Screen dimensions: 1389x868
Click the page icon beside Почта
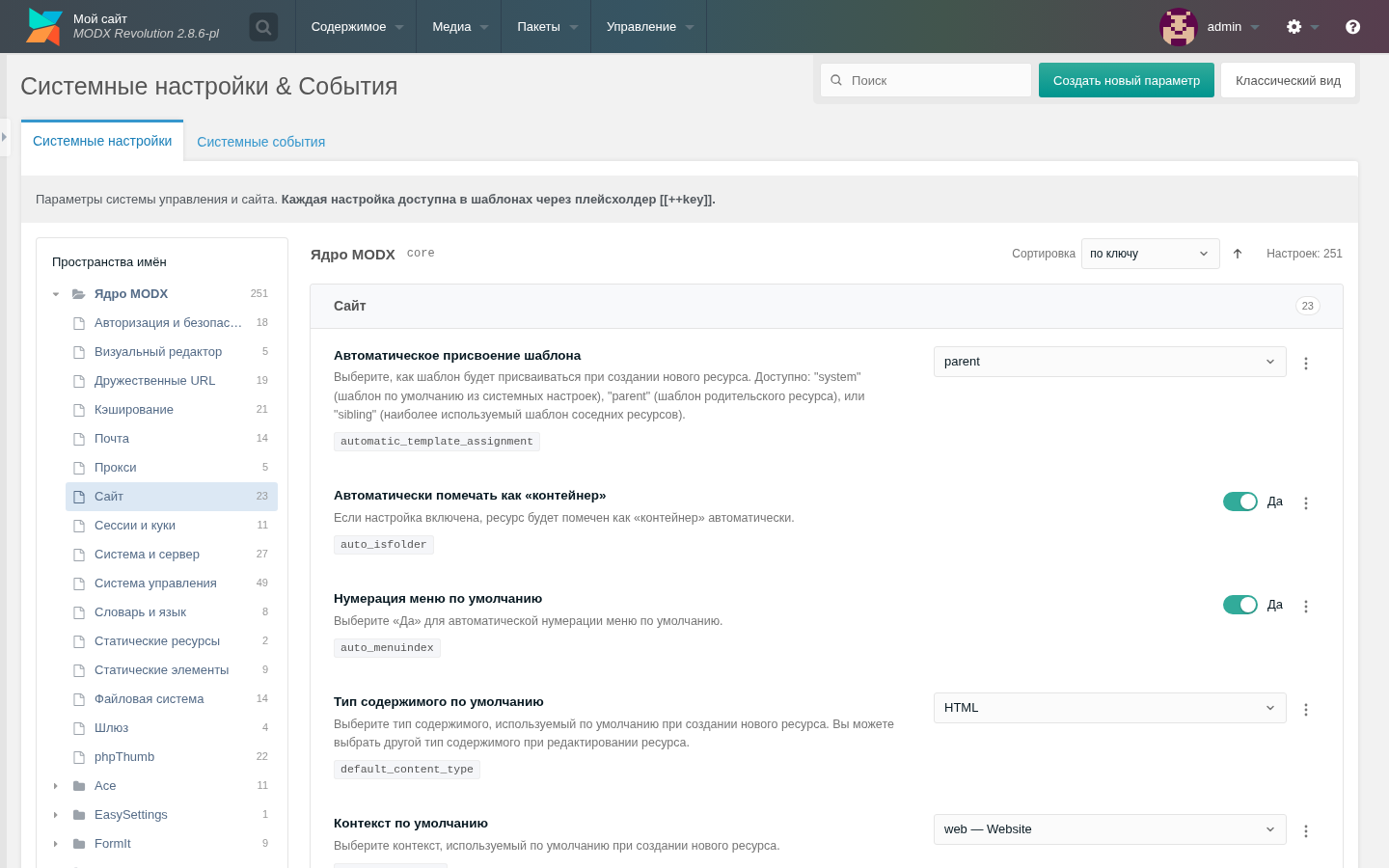[79, 439]
